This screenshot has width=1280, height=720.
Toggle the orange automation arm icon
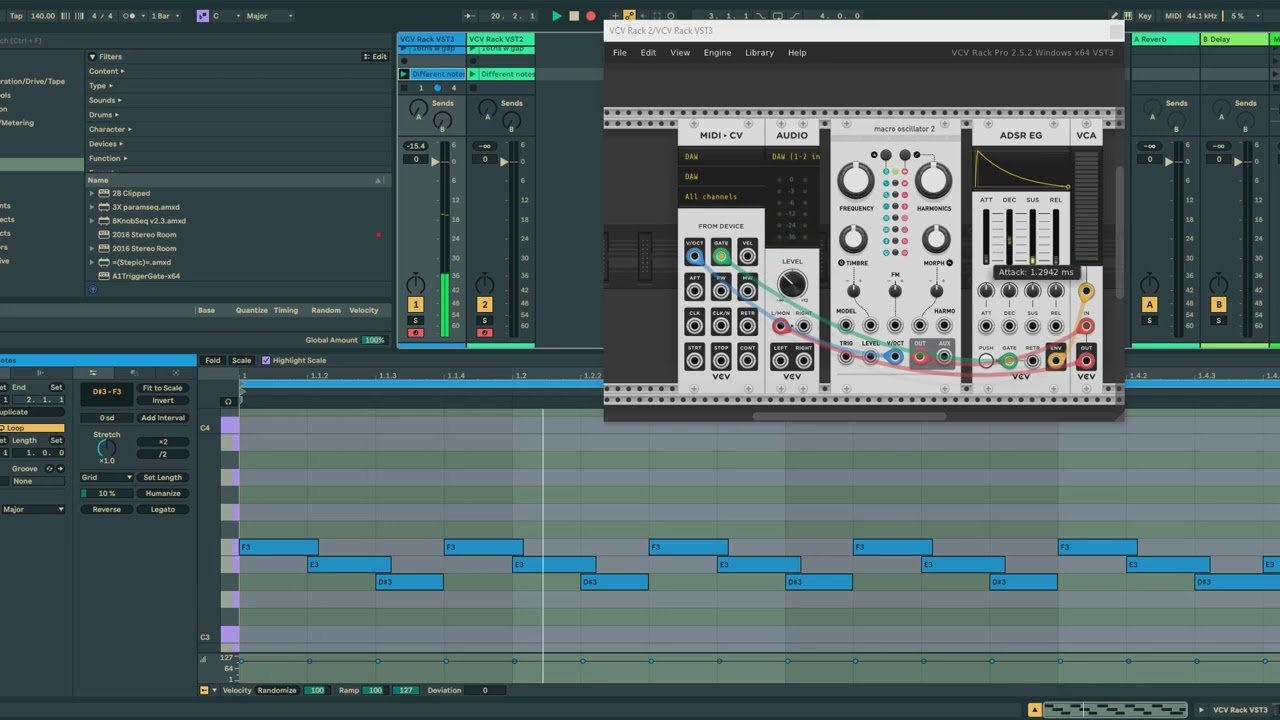coord(629,16)
